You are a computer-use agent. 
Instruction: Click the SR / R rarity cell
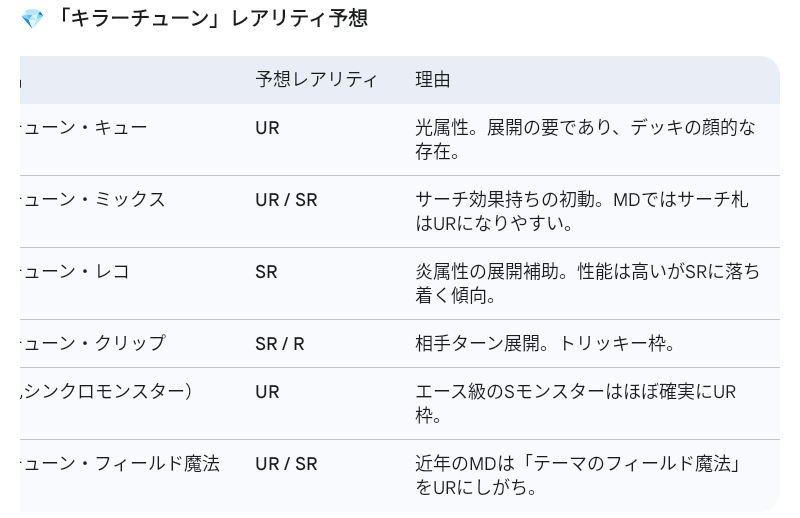click(280, 343)
